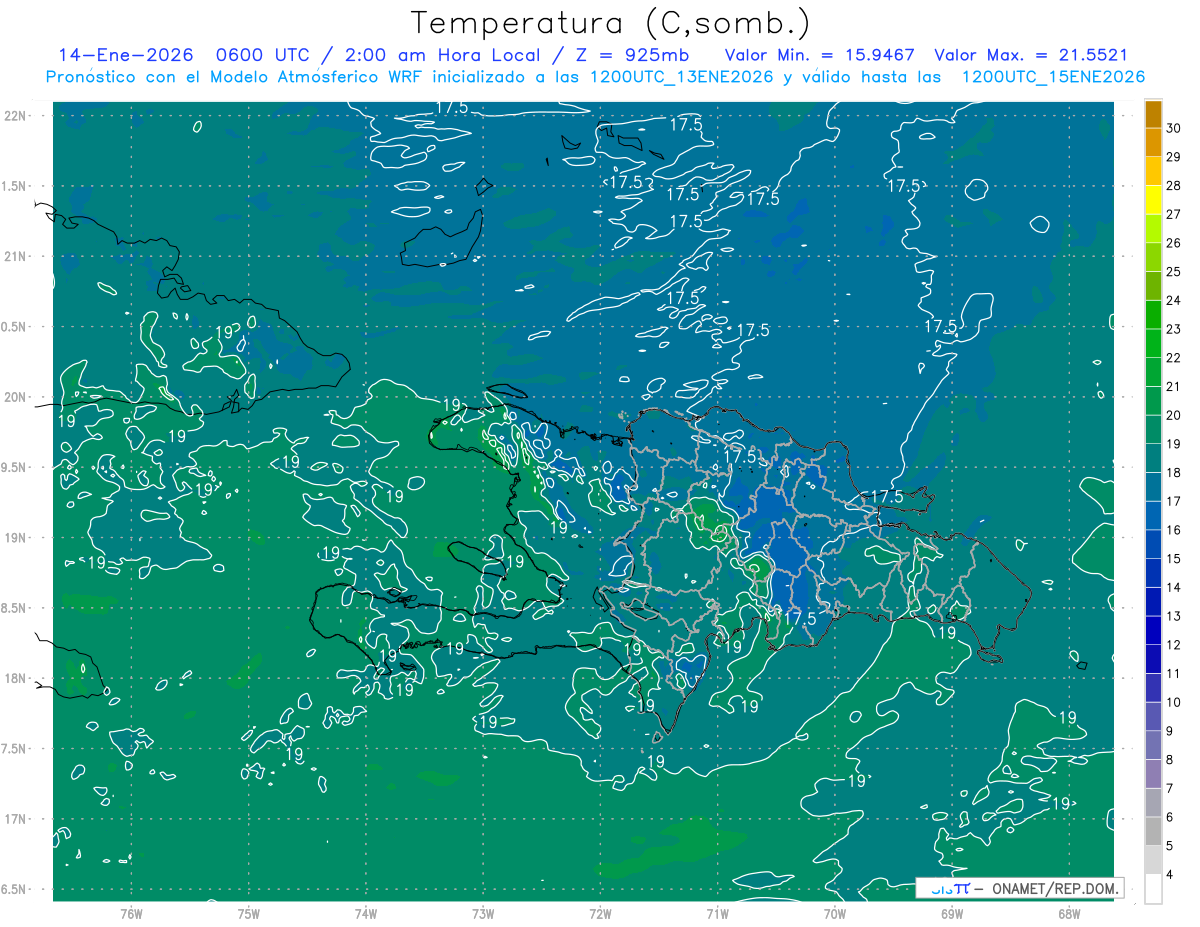Click the "76W" longitude axis label

pos(131,913)
